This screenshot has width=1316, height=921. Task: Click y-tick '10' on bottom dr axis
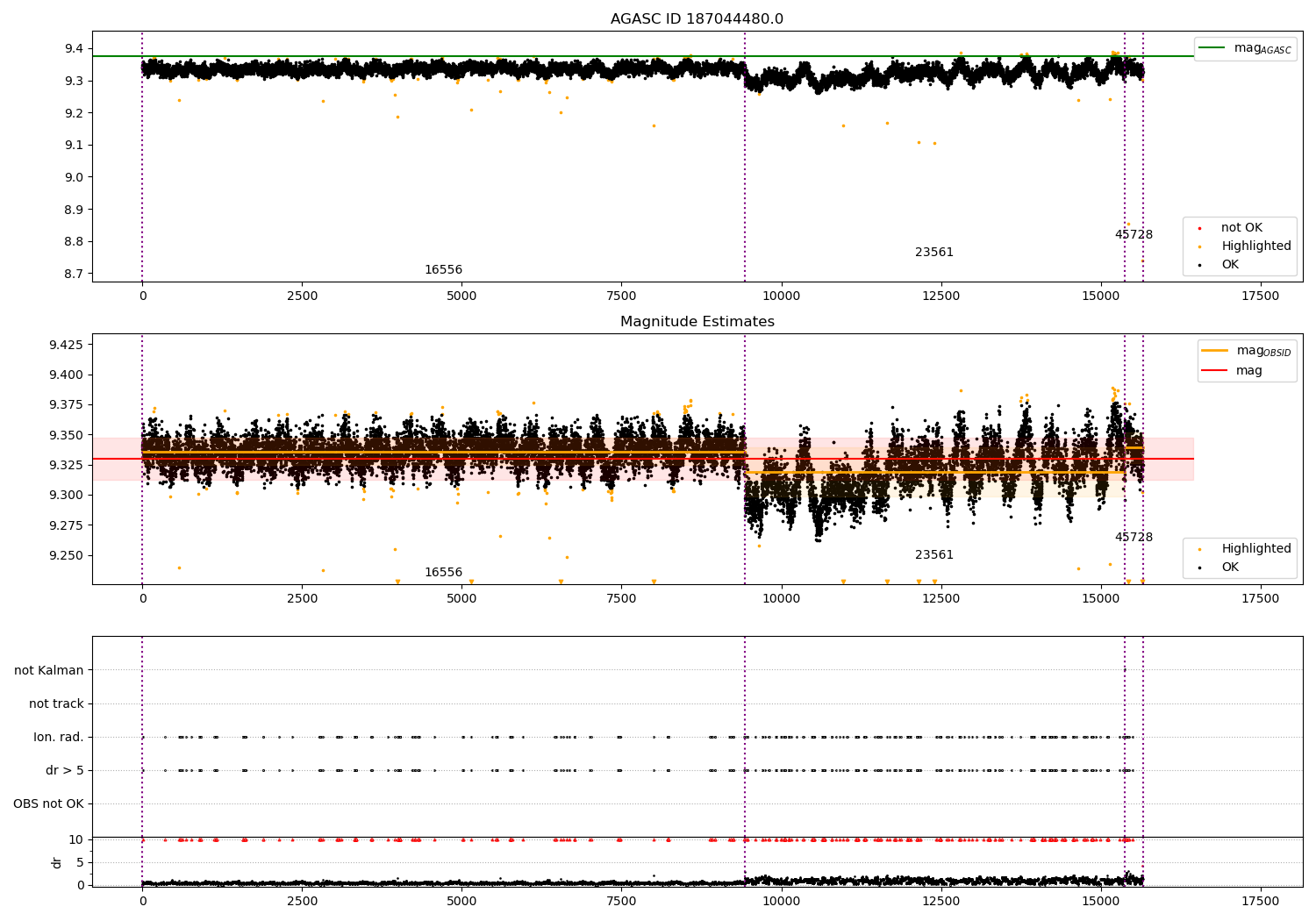click(76, 839)
